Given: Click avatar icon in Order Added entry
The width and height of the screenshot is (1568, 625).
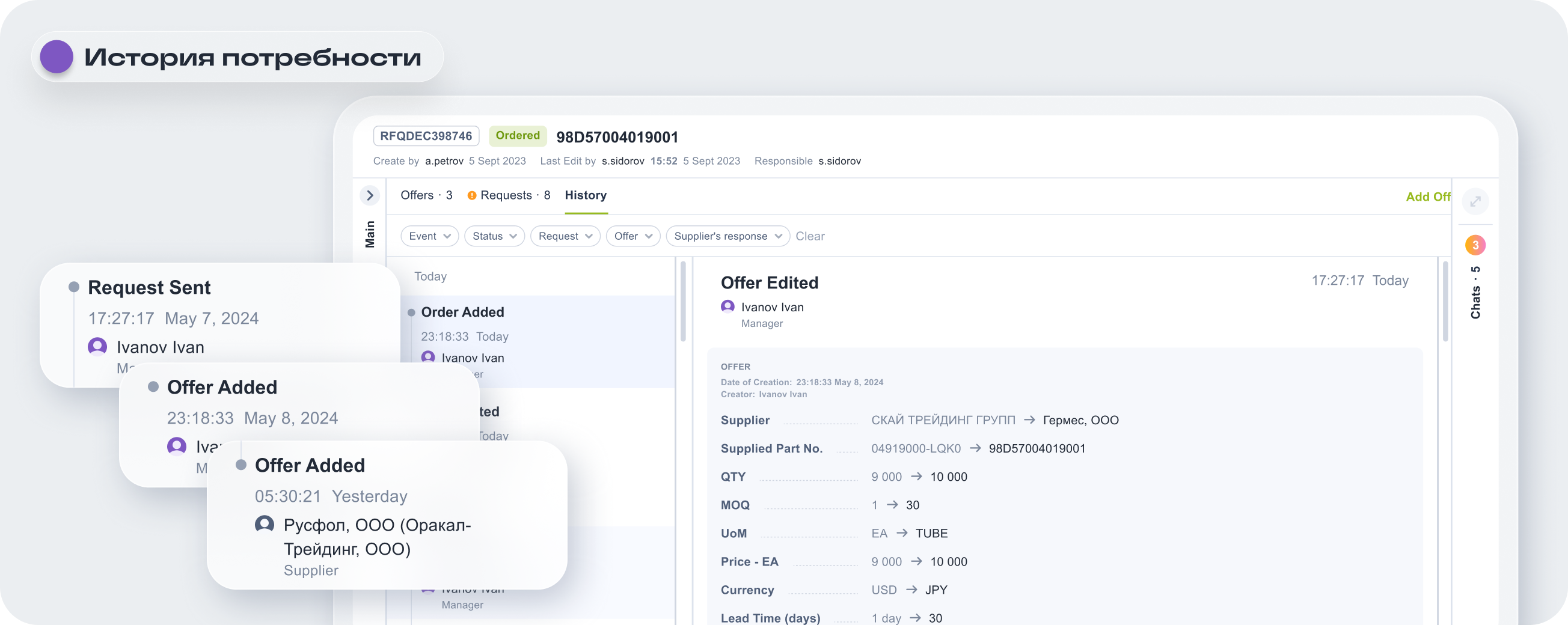Looking at the screenshot, I should [x=428, y=357].
